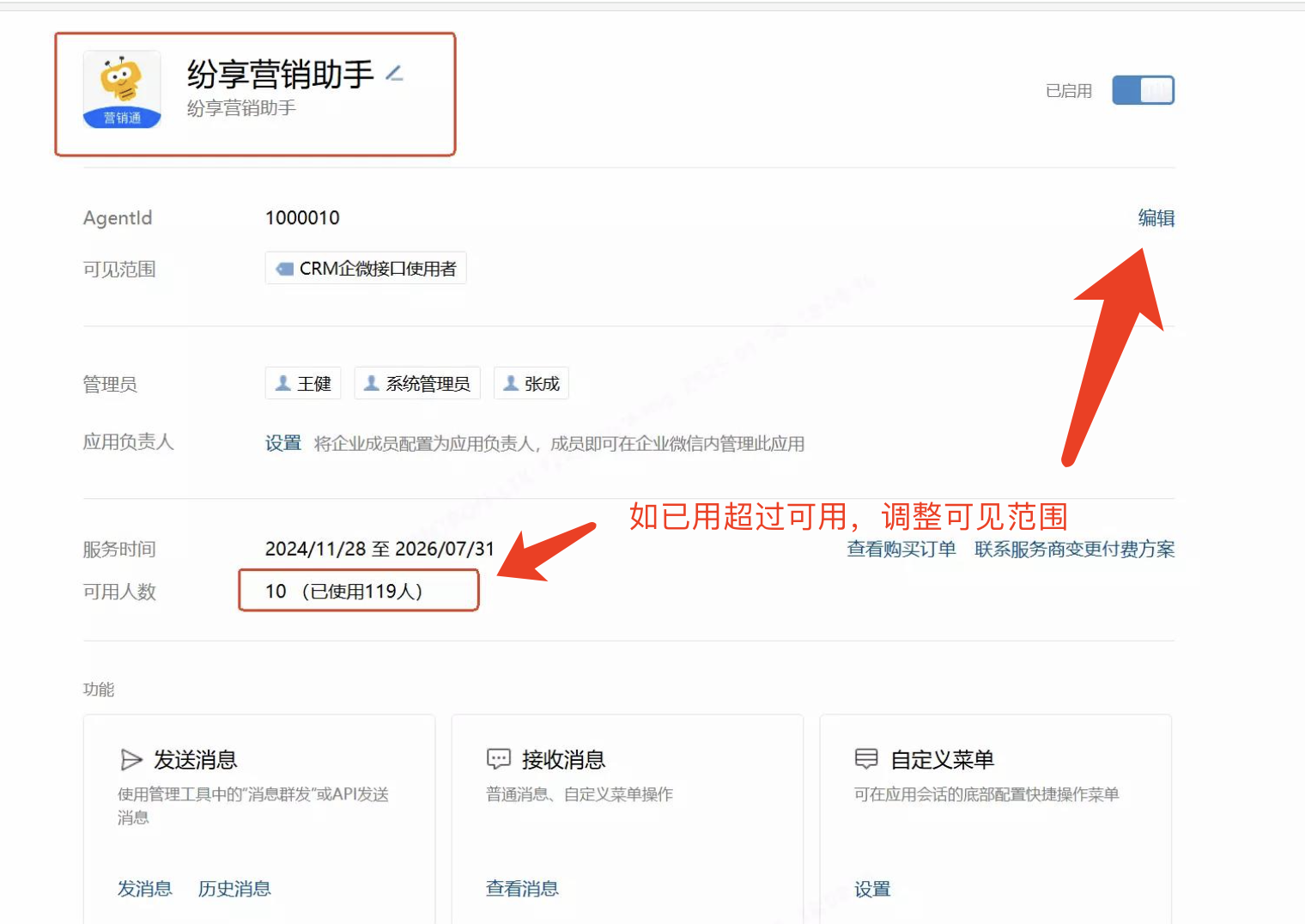Viewport: 1305px width, 924px height.
Task: Click the 自定义菜单 menu icon
Action: (x=866, y=758)
